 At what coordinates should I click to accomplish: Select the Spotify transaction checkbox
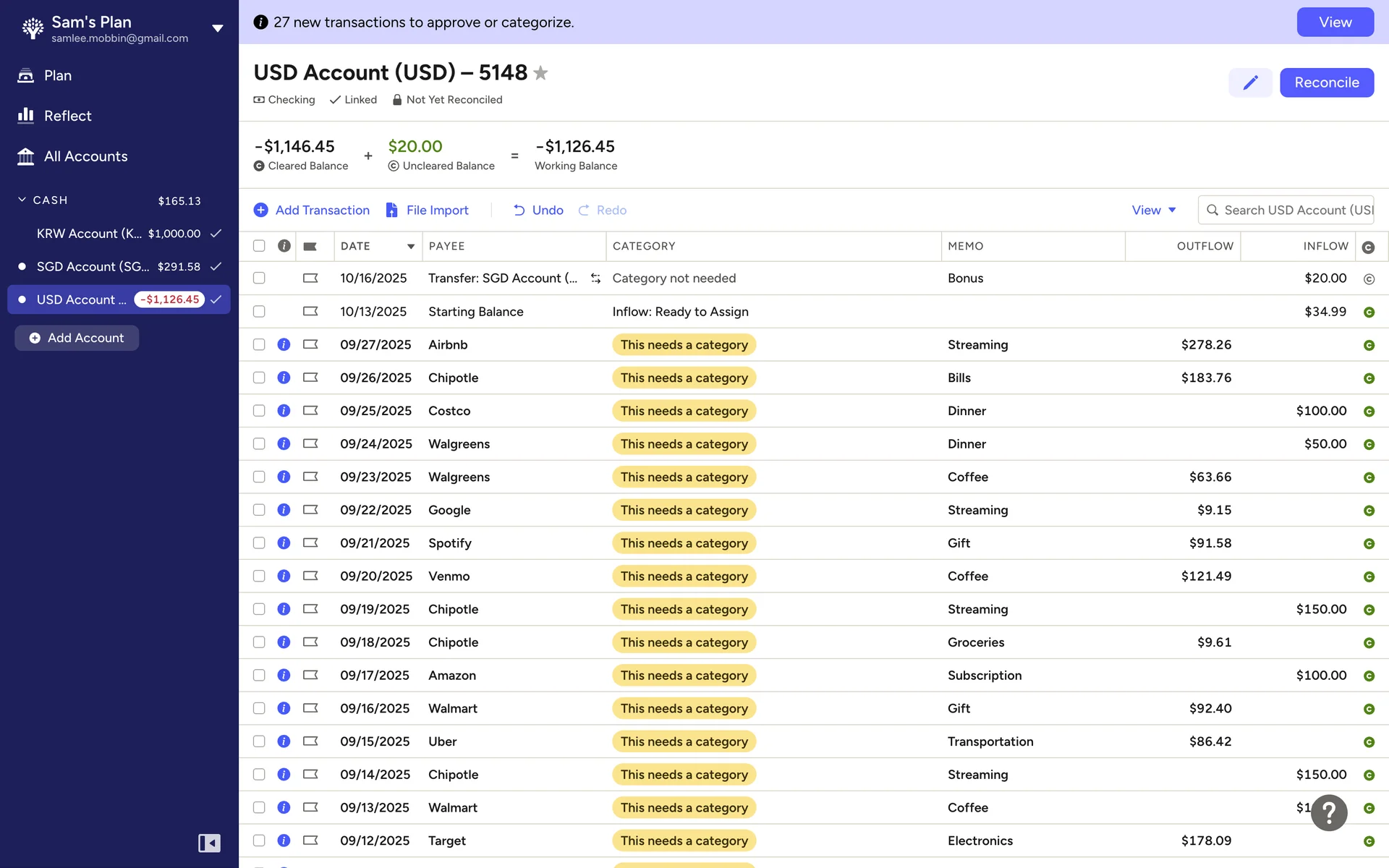coord(259,543)
